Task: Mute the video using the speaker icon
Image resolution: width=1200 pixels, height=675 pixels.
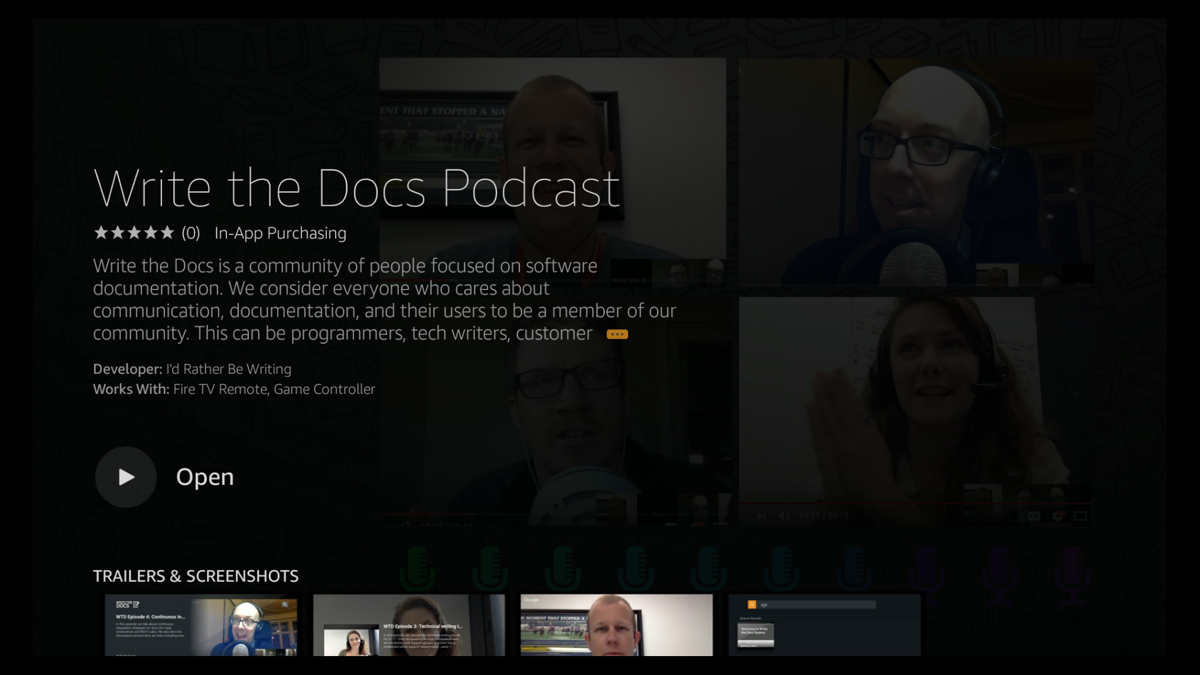Action: point(783,517)
